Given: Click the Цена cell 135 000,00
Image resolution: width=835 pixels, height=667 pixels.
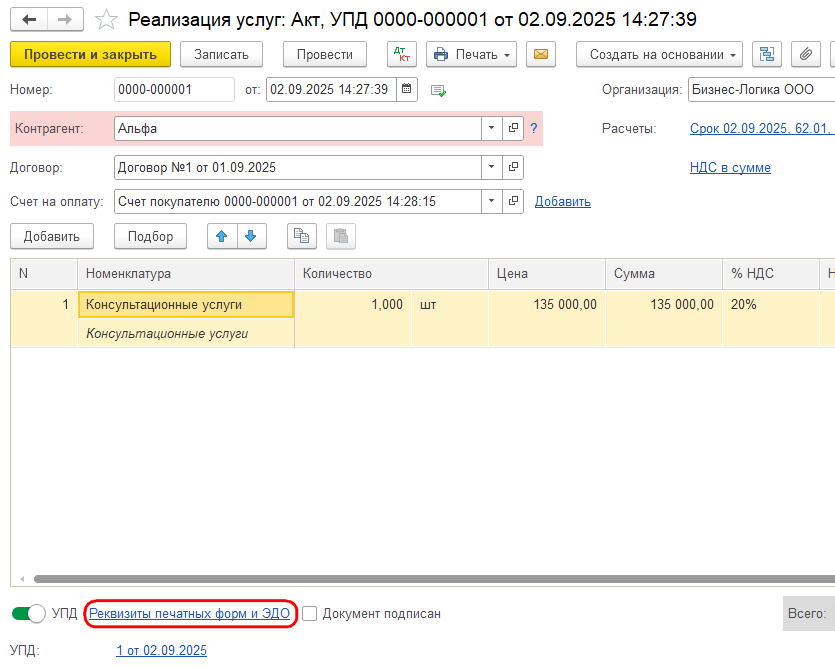Looking at the screenshot, I should click(x=547, y=304).
